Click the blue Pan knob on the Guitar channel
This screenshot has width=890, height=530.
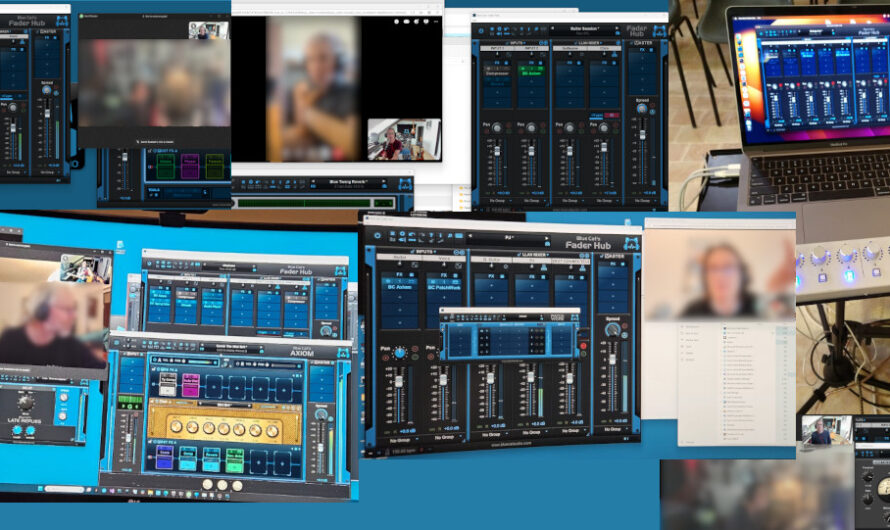400,353
